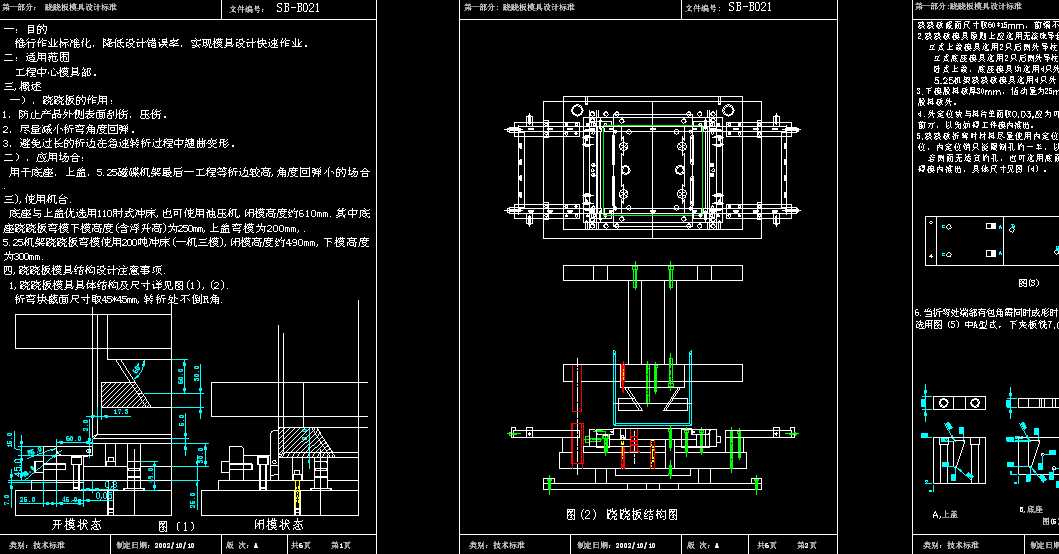Click the yellow pin in 闭模状态 drawing
The height and width of the screenshot is (554, 1059).
coord(297,495)
